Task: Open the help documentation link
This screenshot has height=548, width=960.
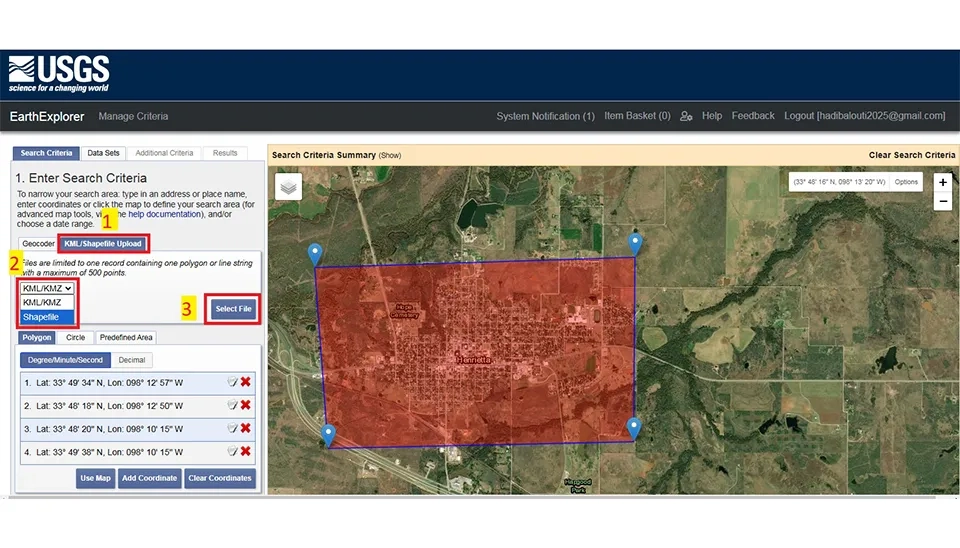Action: pos(164,214)
